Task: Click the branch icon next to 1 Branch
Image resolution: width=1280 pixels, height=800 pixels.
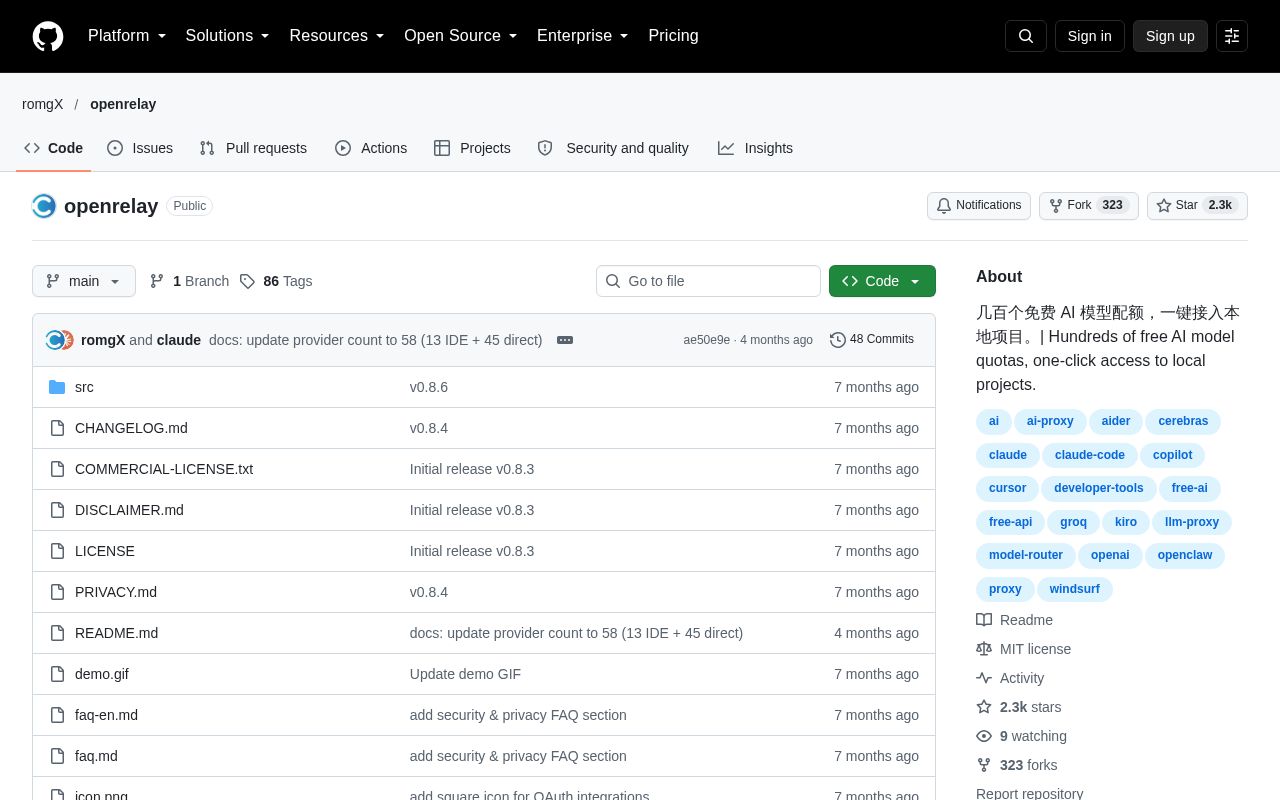Action: [x=157, y=281]
